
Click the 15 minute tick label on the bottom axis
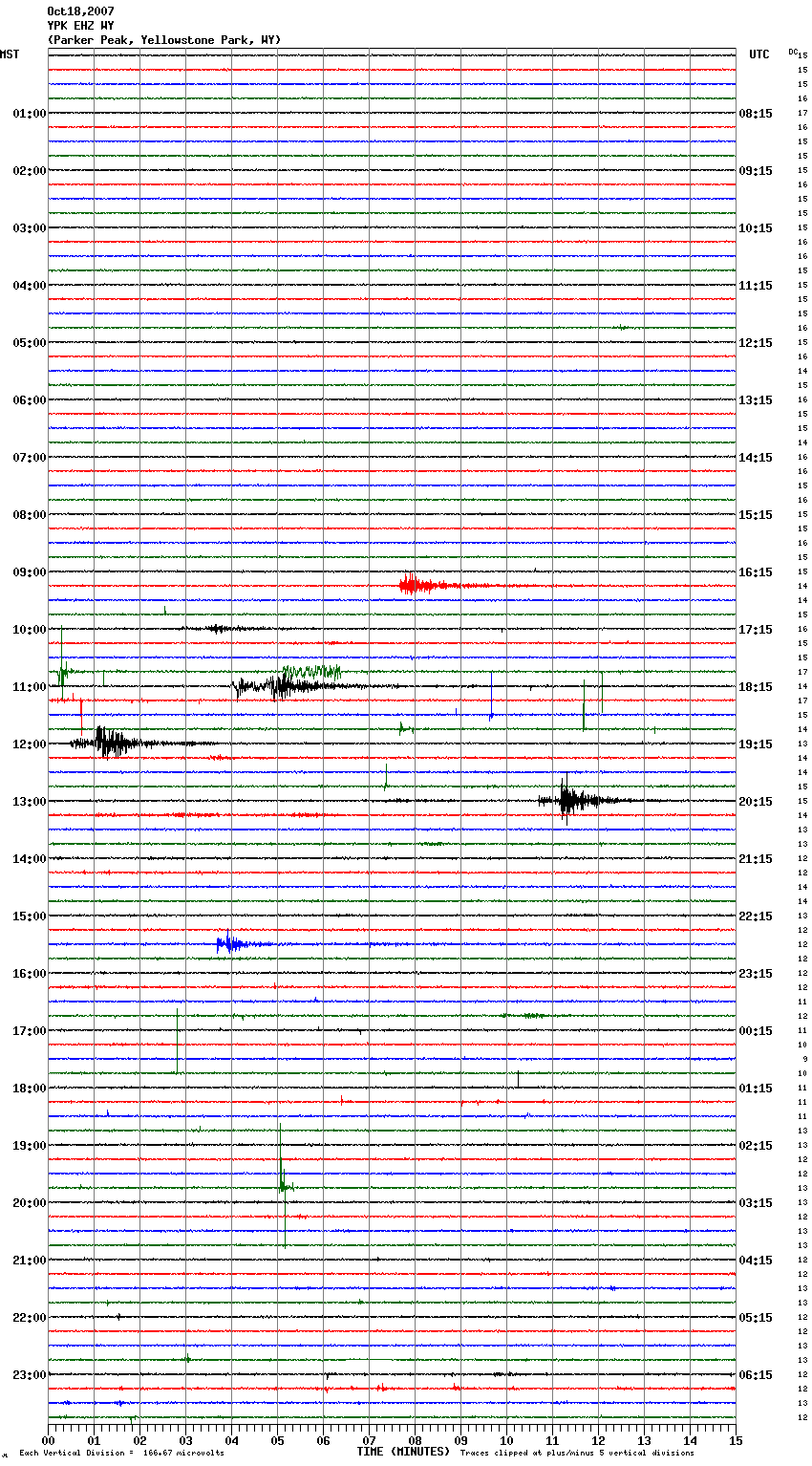coord(736,1440)
